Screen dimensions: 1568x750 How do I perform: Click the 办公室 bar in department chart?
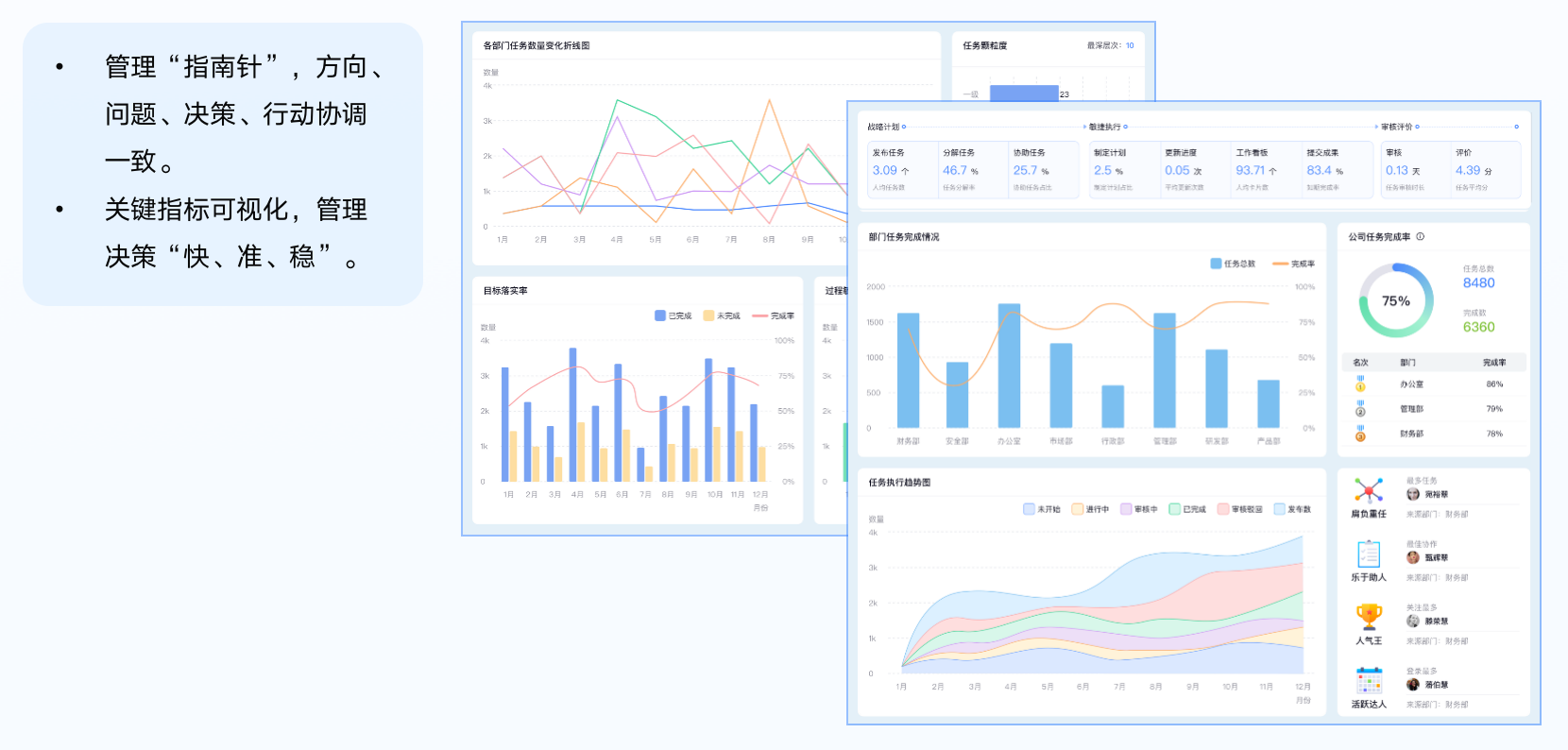click(x=1009, y=366)
